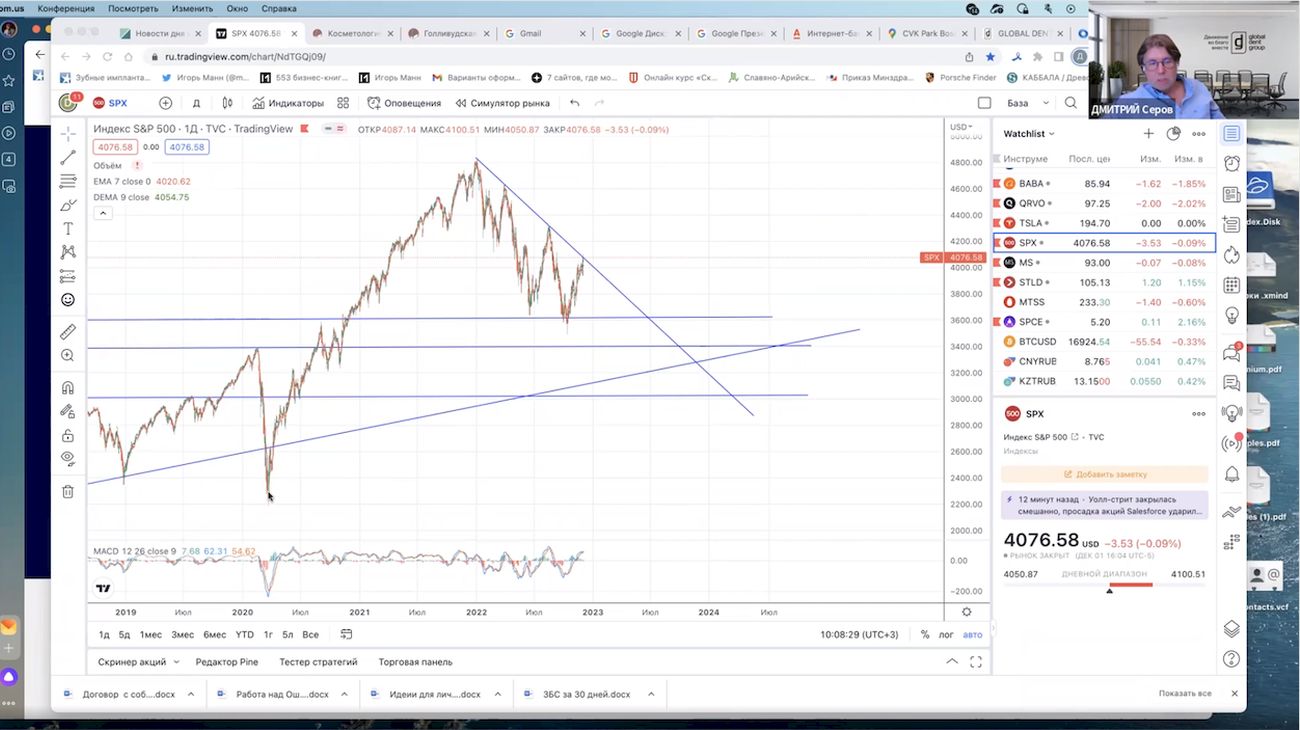Open the chart patterns tool
The image size is (1300, 730).
tap(68, 252)
